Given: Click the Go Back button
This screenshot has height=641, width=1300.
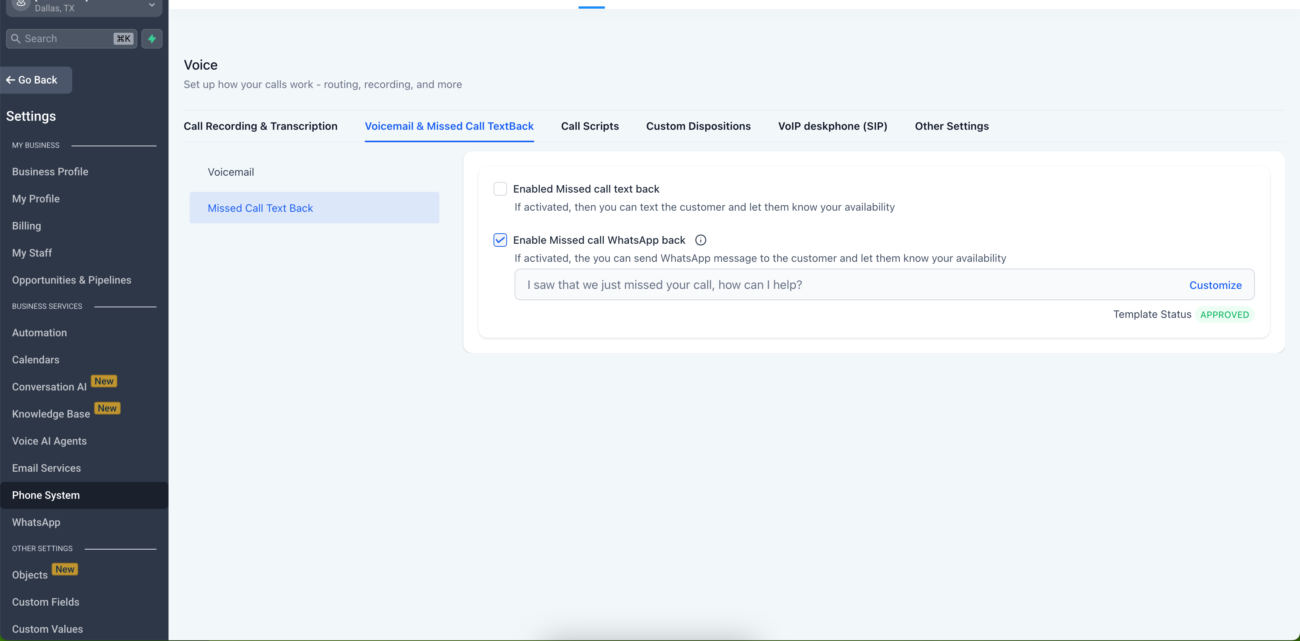Looking at the screenshot, I should click(x=36, y=80).
